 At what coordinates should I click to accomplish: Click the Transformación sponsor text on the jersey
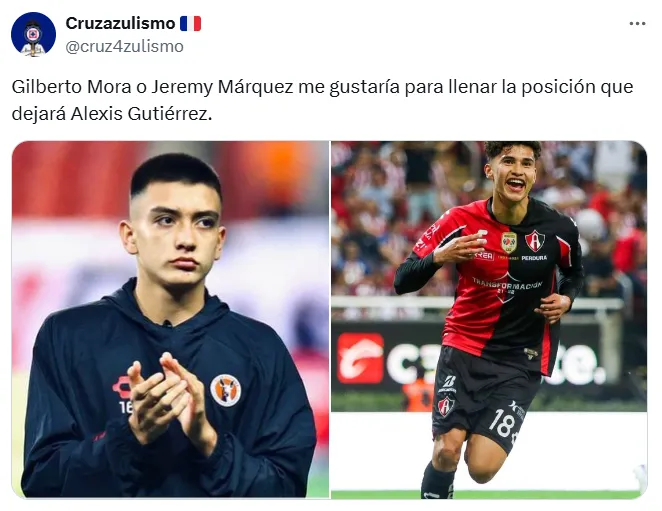[507, 284]
